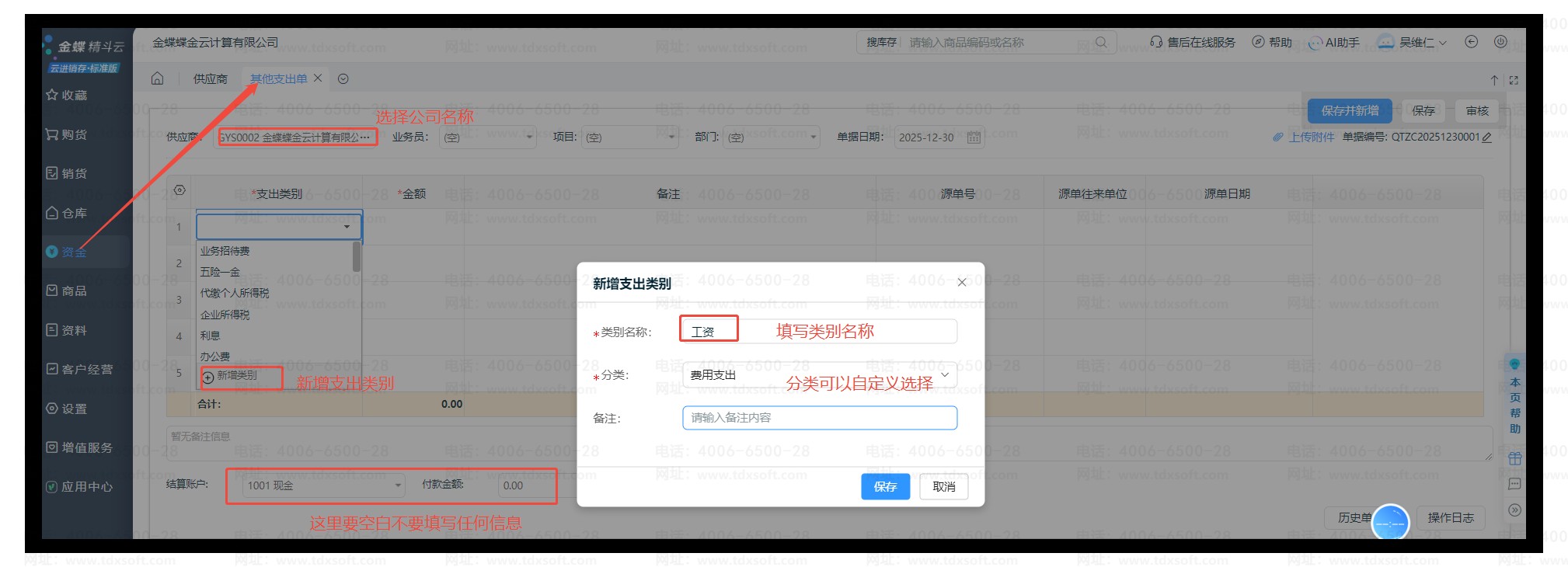Click search magnifier icon in top bar
1568x567 pixels.
pos(1100,42)
